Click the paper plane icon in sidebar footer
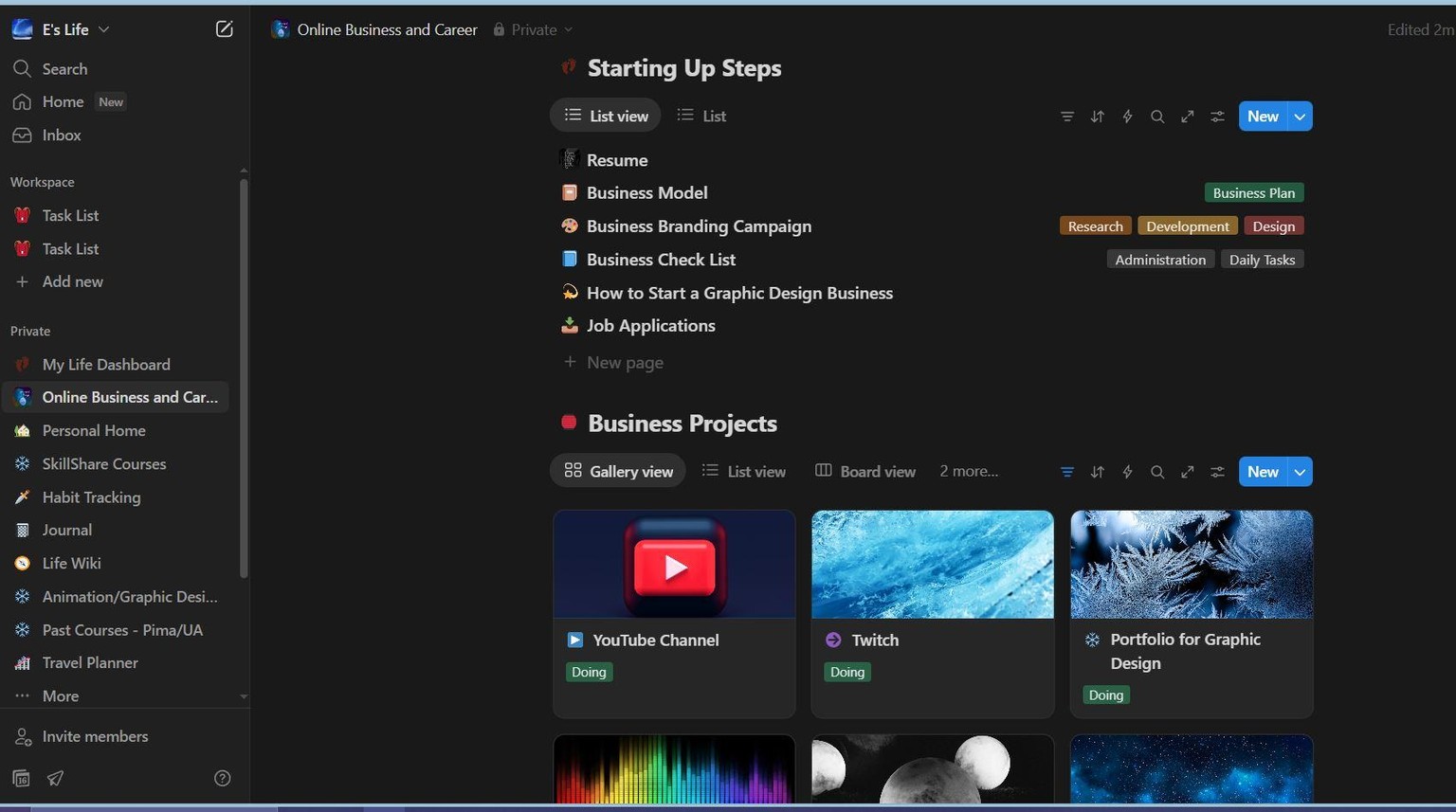1456x812 pixels. coord(56,779)
